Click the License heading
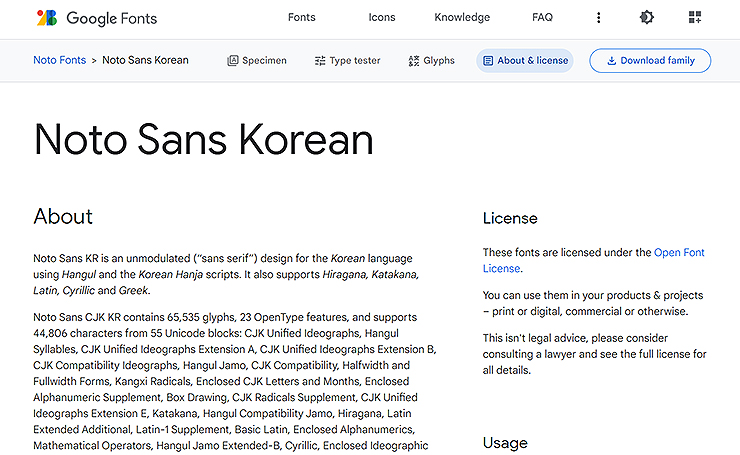740x455 pixels. 510,218
